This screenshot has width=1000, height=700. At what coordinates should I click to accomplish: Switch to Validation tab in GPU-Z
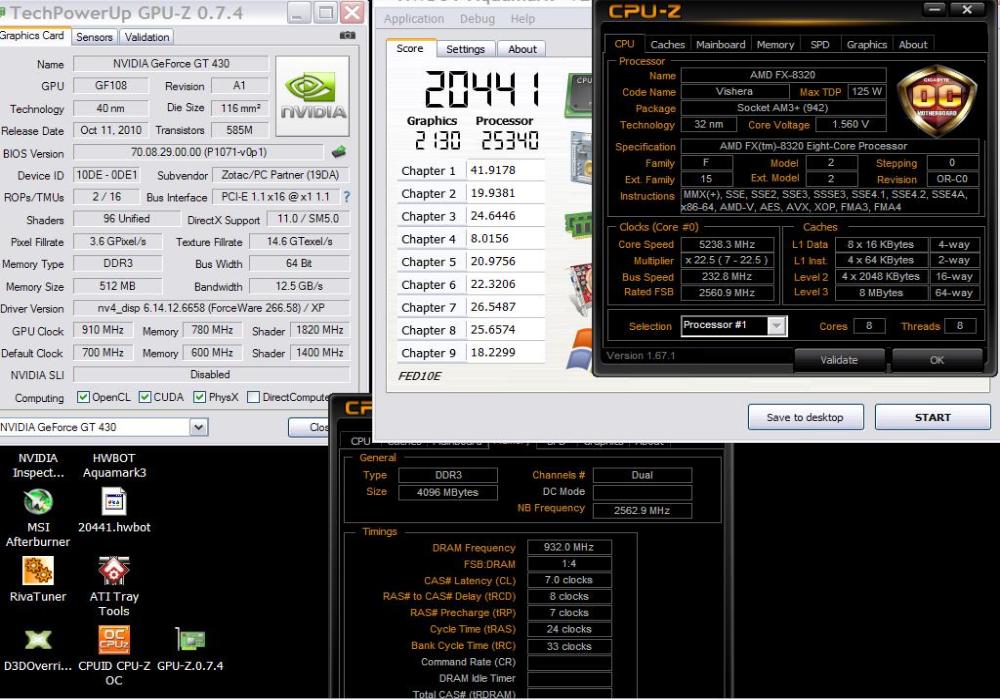(x=147, y=37)
